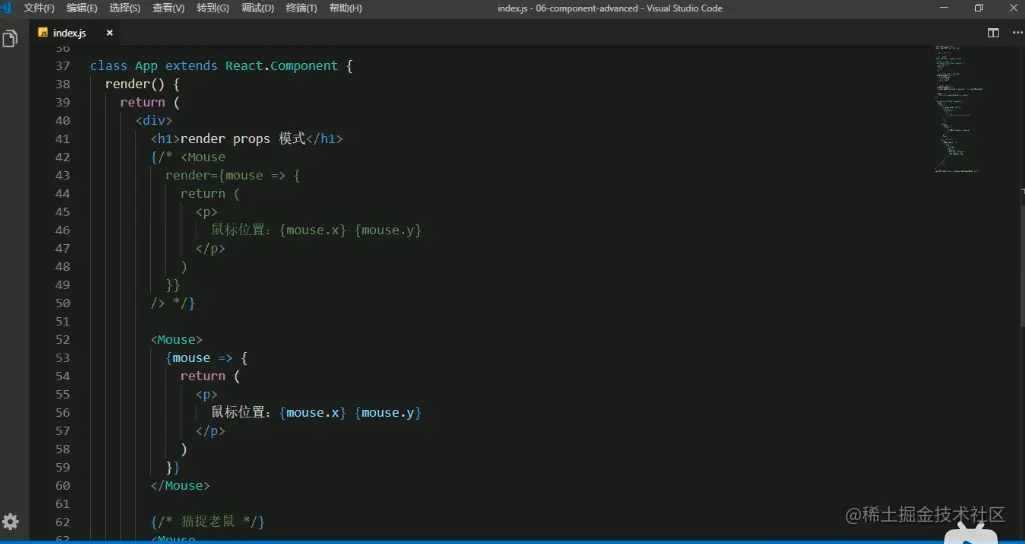Open the 终端(T) menu
The width and height of the screenshot is (1025, 544).
click(x=301, y=8)
